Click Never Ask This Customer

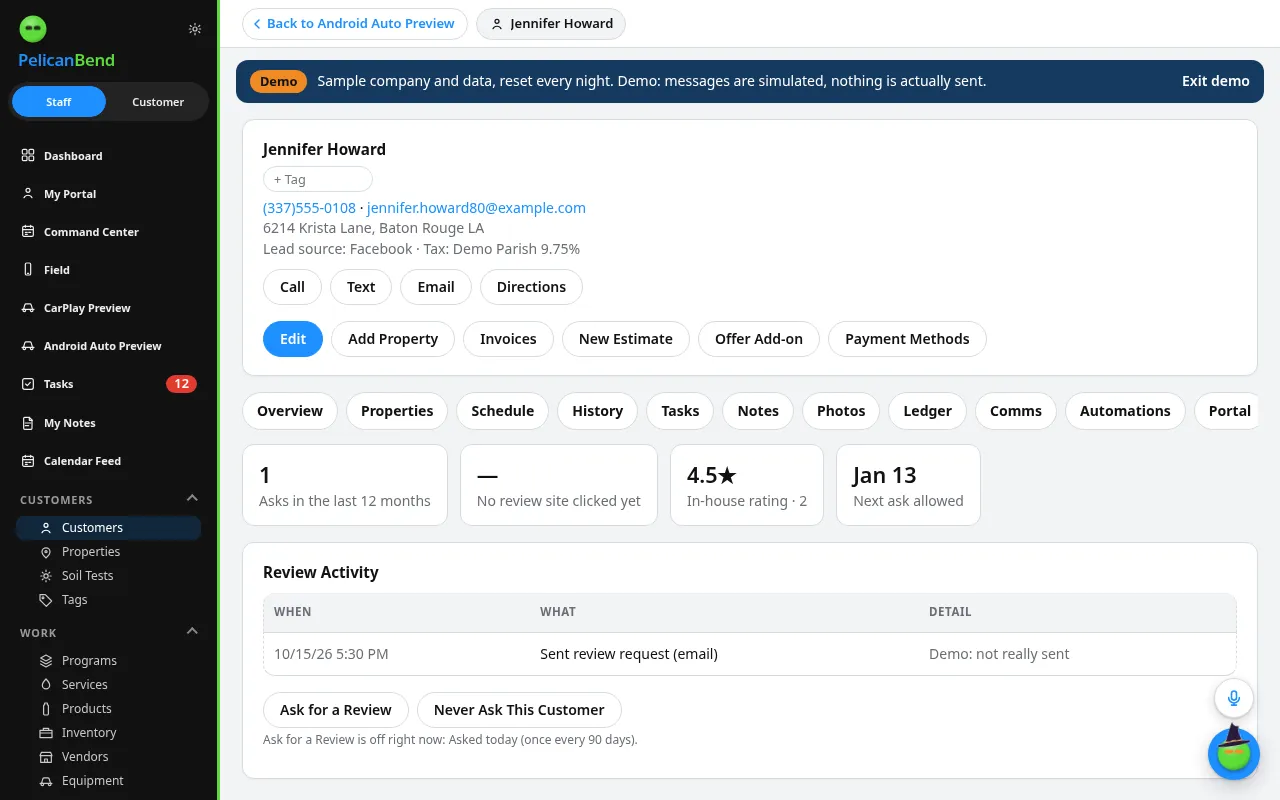(519, 710)
